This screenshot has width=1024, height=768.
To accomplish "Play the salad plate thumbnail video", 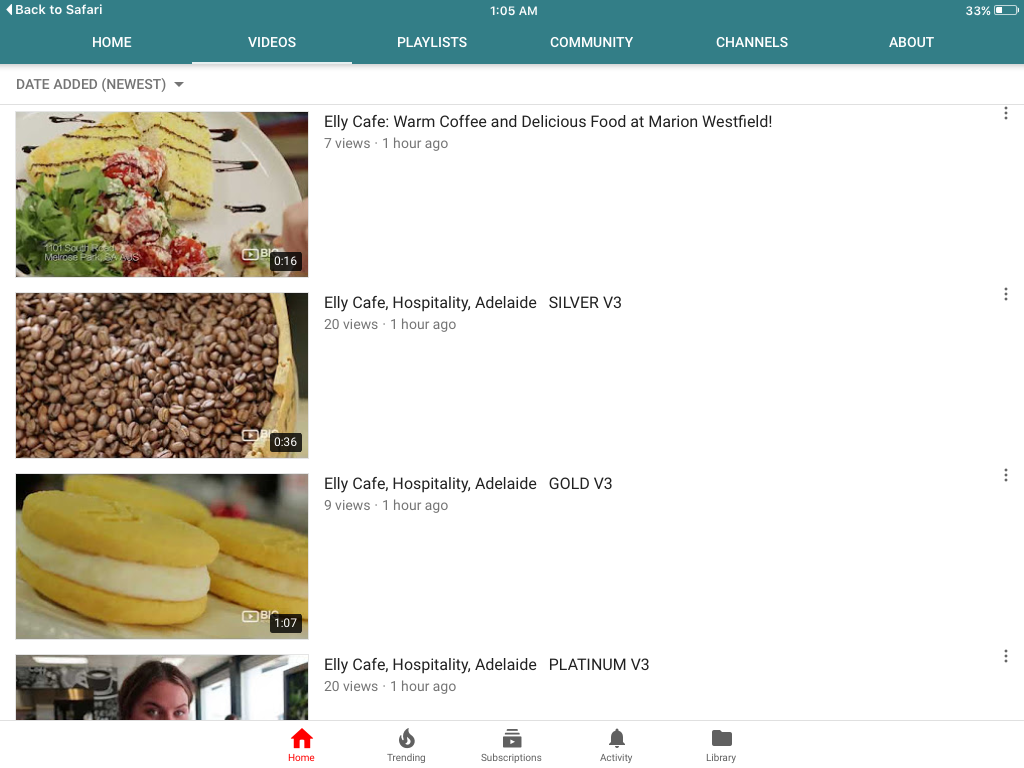I will click(x=162, y=194).
